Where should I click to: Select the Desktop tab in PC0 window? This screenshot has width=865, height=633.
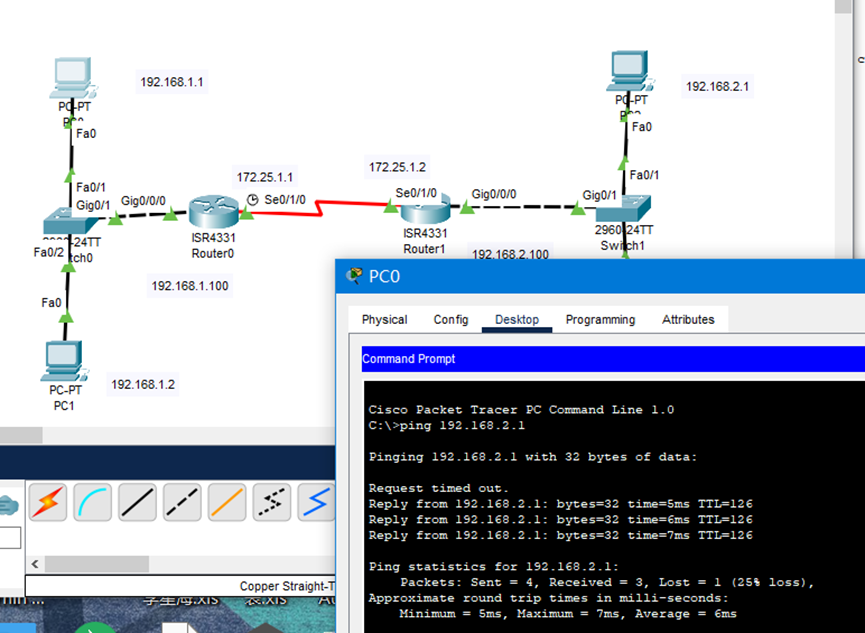[x=517, y=320]
